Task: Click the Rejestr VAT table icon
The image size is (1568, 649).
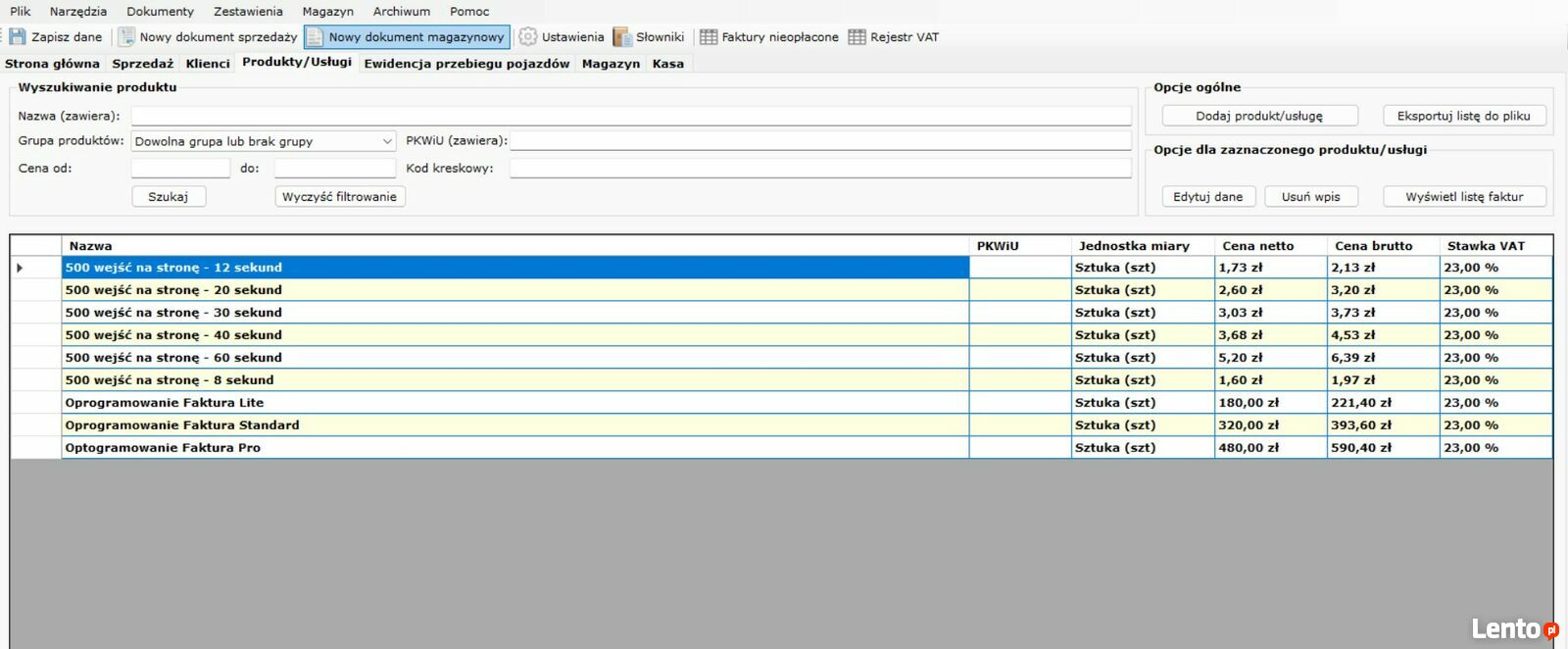Action: pos(857,37)
